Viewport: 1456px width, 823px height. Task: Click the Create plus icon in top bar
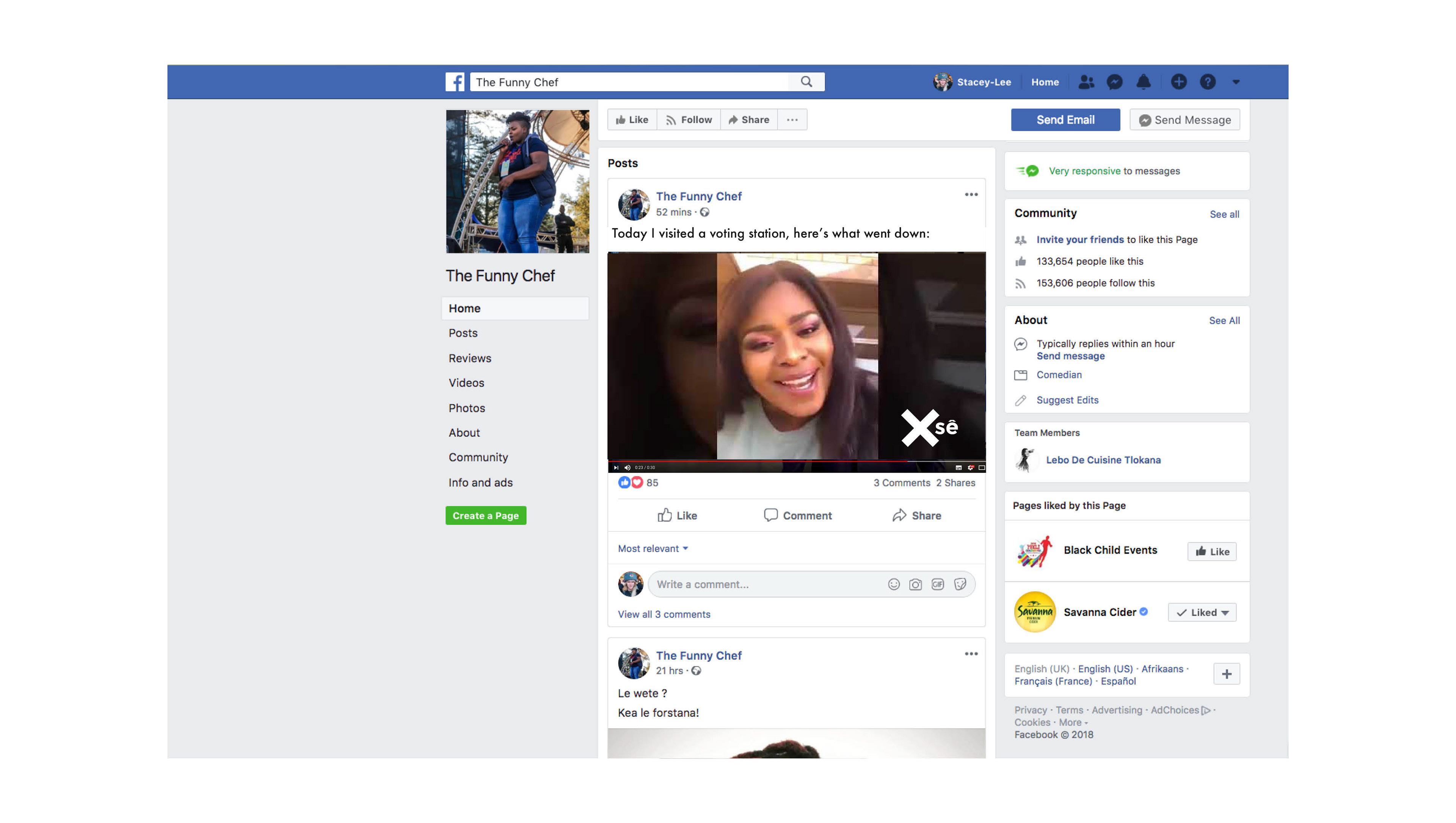(x=1178, y=82)
